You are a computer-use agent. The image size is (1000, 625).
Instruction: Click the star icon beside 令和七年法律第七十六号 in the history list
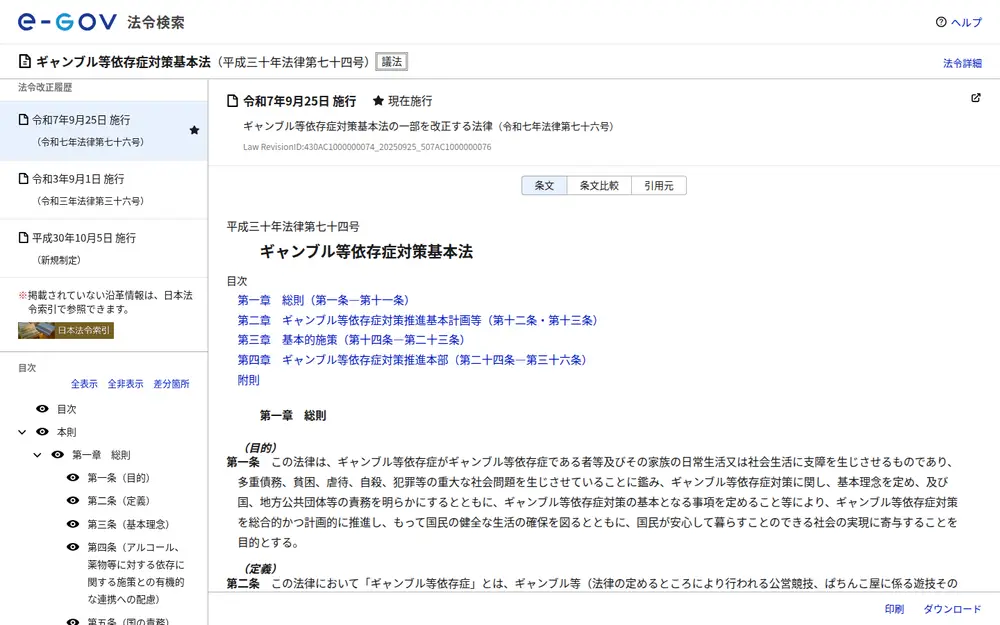(195, 130)
